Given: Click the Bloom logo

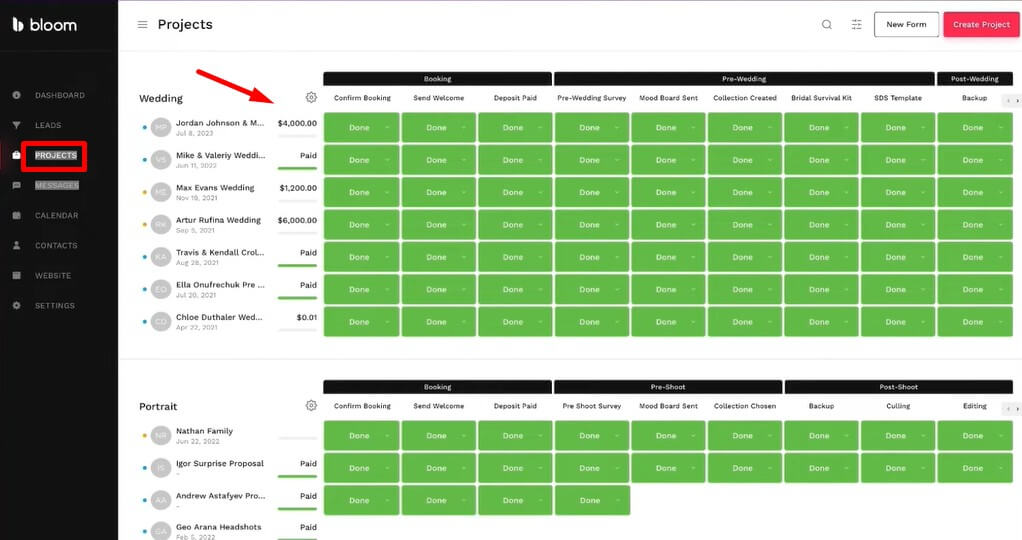Looking at the screenshot, I should tap(44, 24).
